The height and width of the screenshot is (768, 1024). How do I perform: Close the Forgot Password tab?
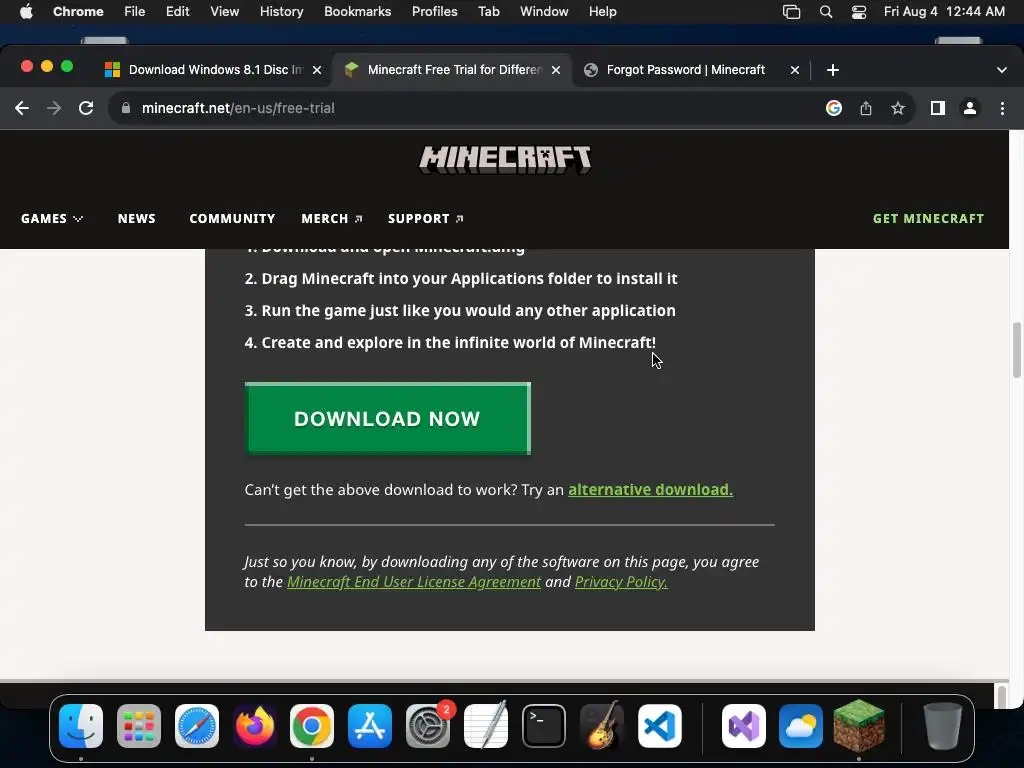click(x=795, y=70)
